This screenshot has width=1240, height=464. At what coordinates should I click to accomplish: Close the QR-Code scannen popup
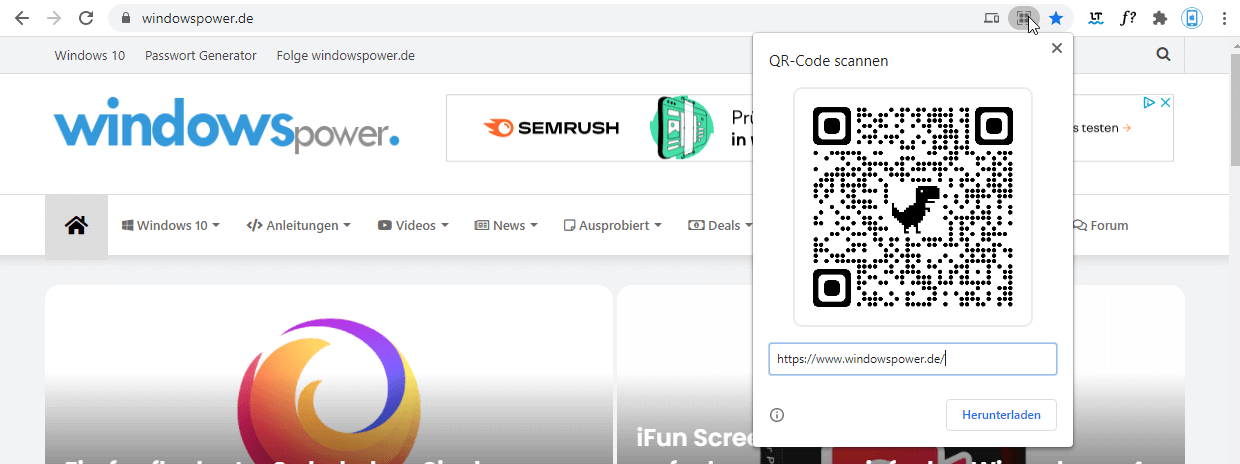[1057, 48]
